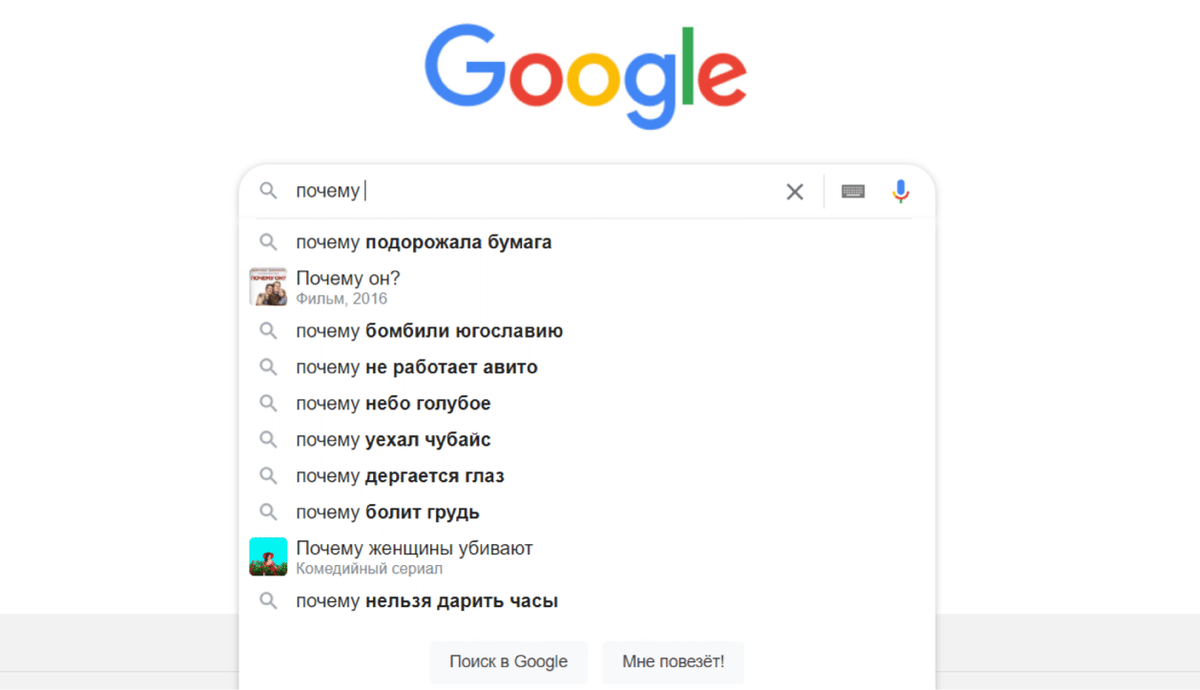Click magnifier icon beside 'почему нельзя дарить часы'
The height and width of the screenshot is (690, 1200).
click(x=268, y=600)
